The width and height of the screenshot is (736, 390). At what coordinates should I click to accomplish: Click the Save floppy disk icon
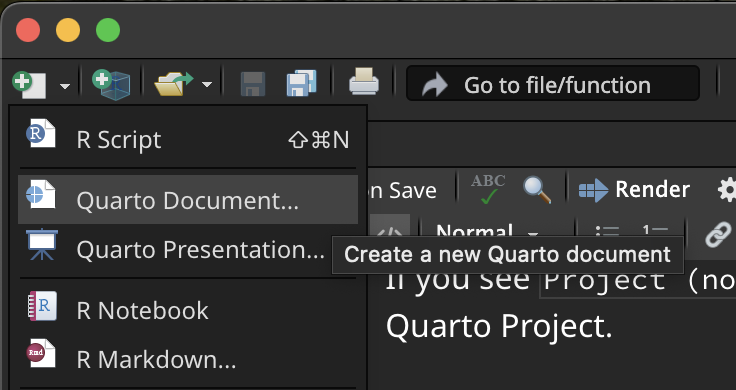(x=253, y=84)
